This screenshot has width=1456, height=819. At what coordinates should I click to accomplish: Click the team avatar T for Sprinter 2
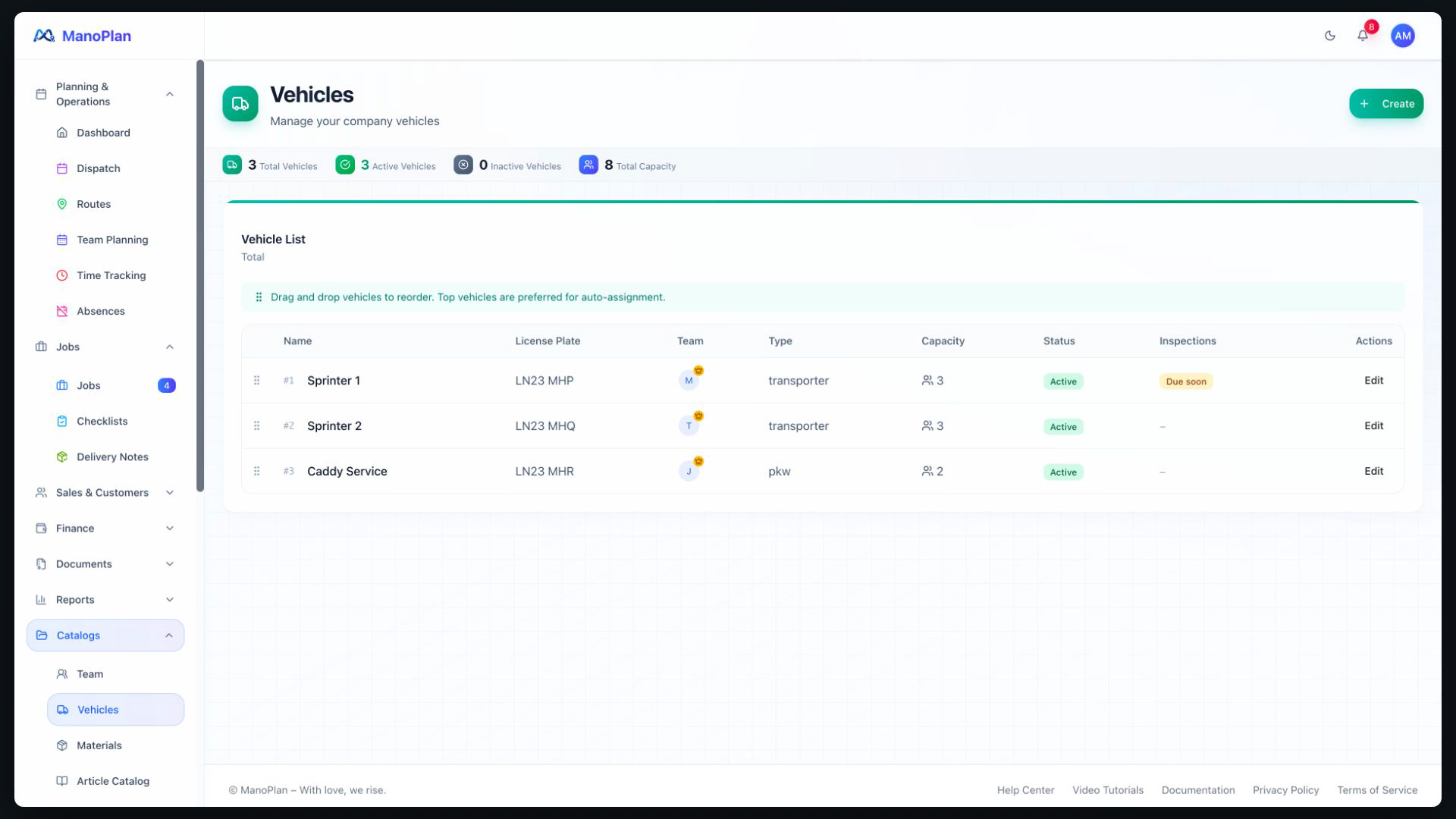coord(689,426)
